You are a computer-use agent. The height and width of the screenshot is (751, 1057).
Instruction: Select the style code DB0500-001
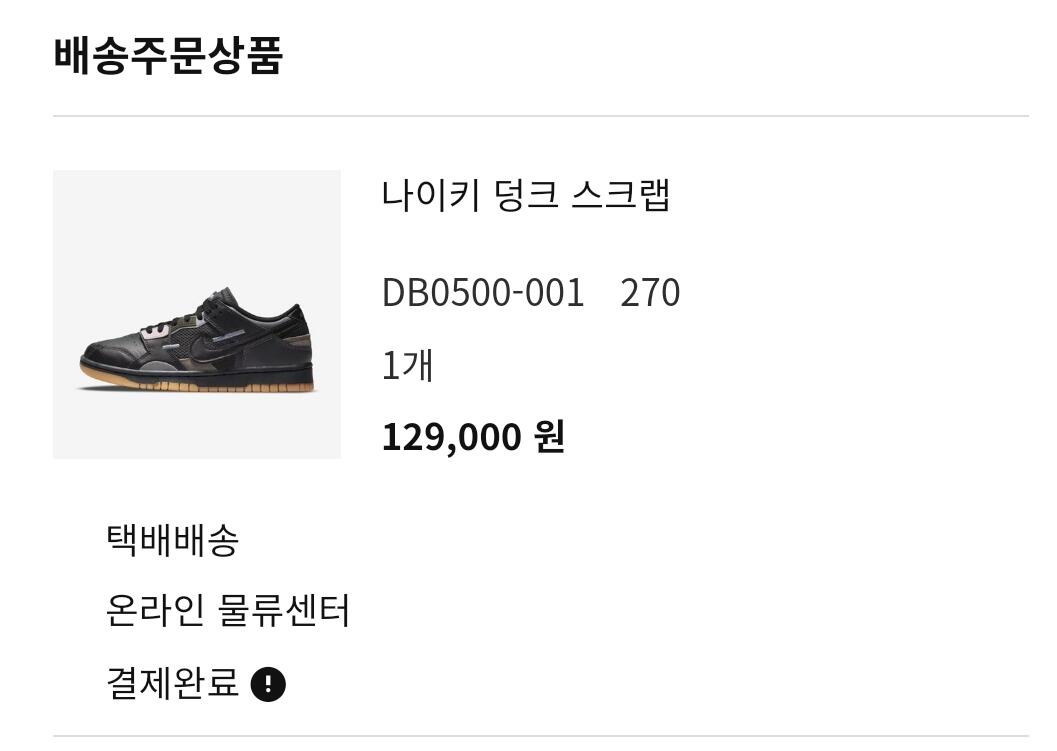[483, 293]
